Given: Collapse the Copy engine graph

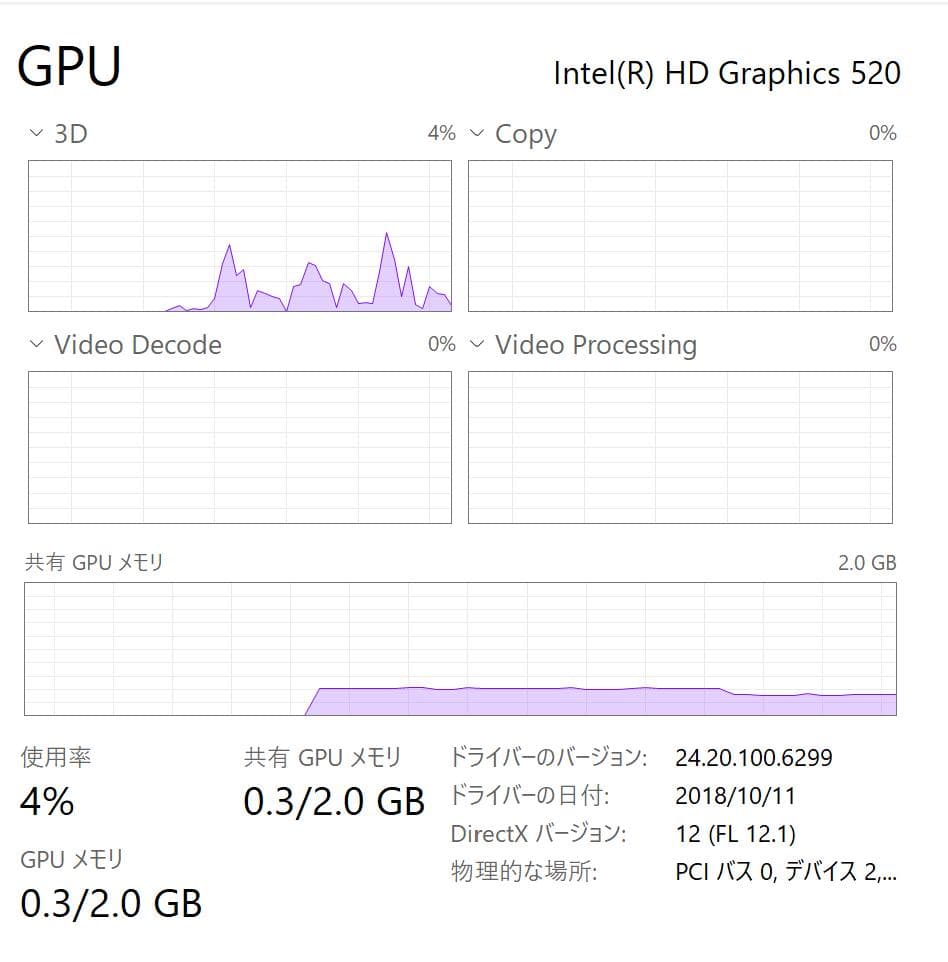Looking at the screenshot, I should pyautogui.click(x=475, y=133).
